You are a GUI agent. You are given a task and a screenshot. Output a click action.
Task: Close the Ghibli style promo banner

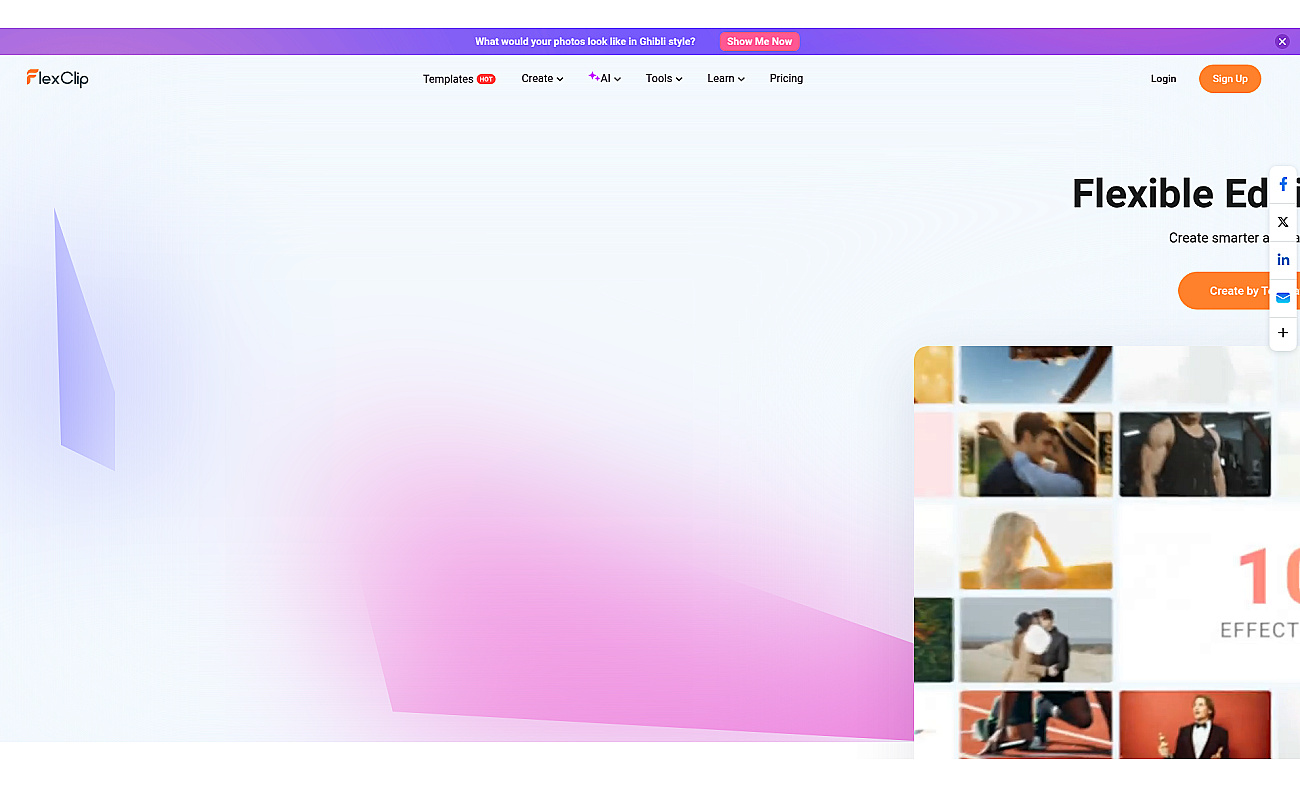pyautogui.click(x=1282, y=41)
